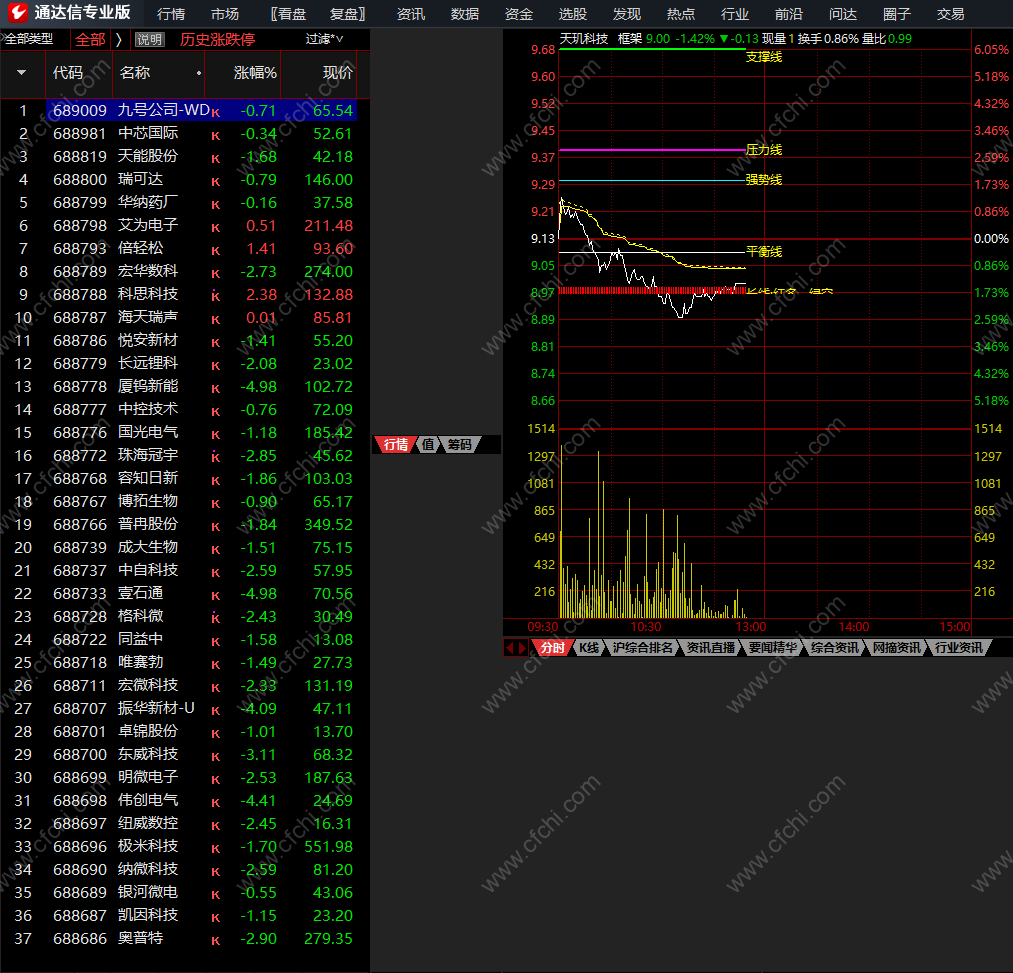
Task: Sort by 代码 column header
Action: click(67, 72)
